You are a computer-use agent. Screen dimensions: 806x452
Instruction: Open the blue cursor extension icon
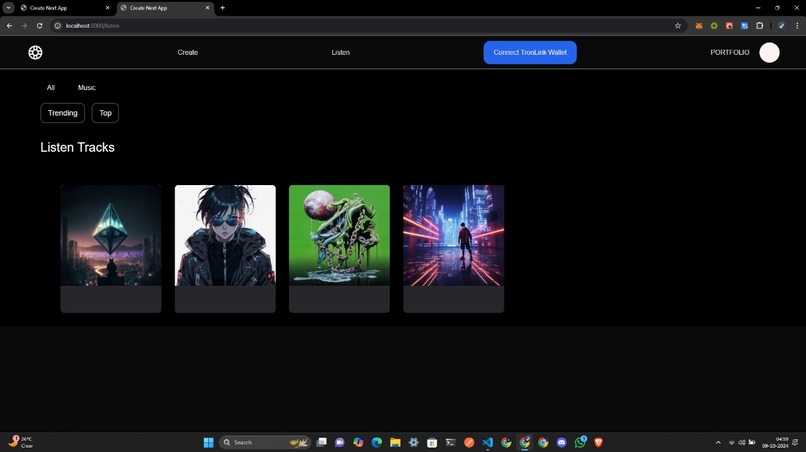point(744,26)
